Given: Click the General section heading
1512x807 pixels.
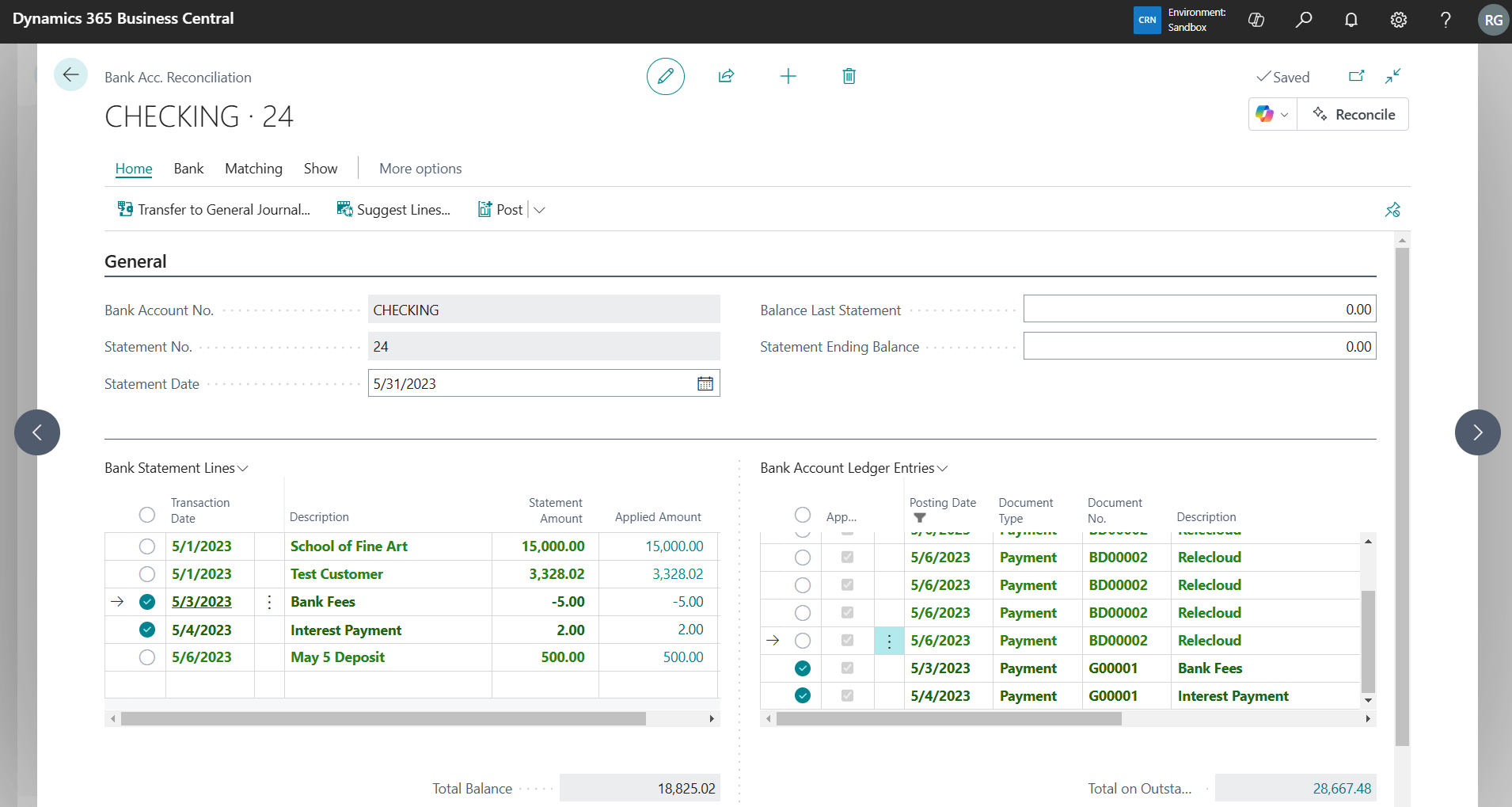Looking at the screenshot, I should click(135, 261).
